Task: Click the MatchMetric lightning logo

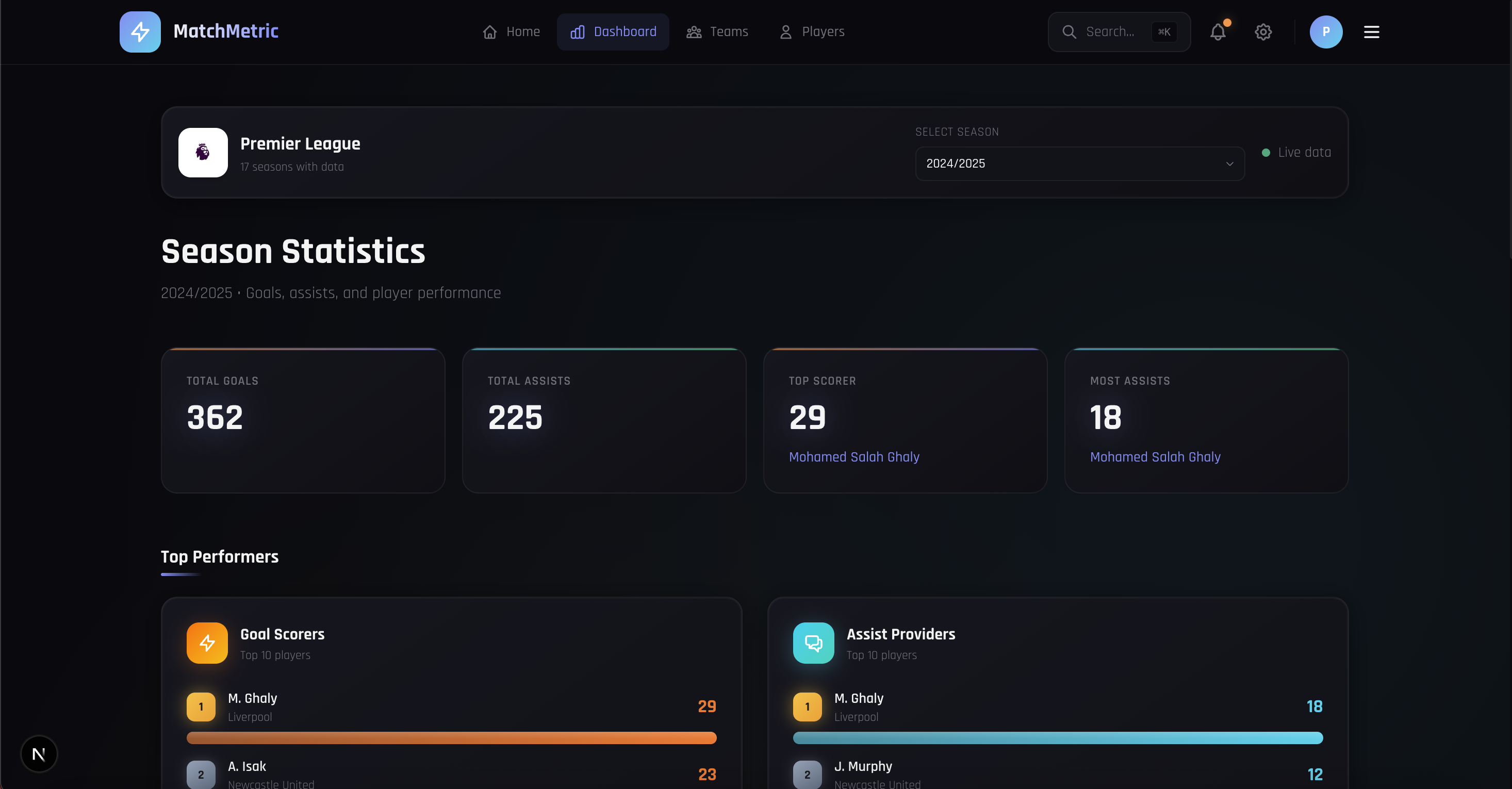Action: tap(139, 31)
